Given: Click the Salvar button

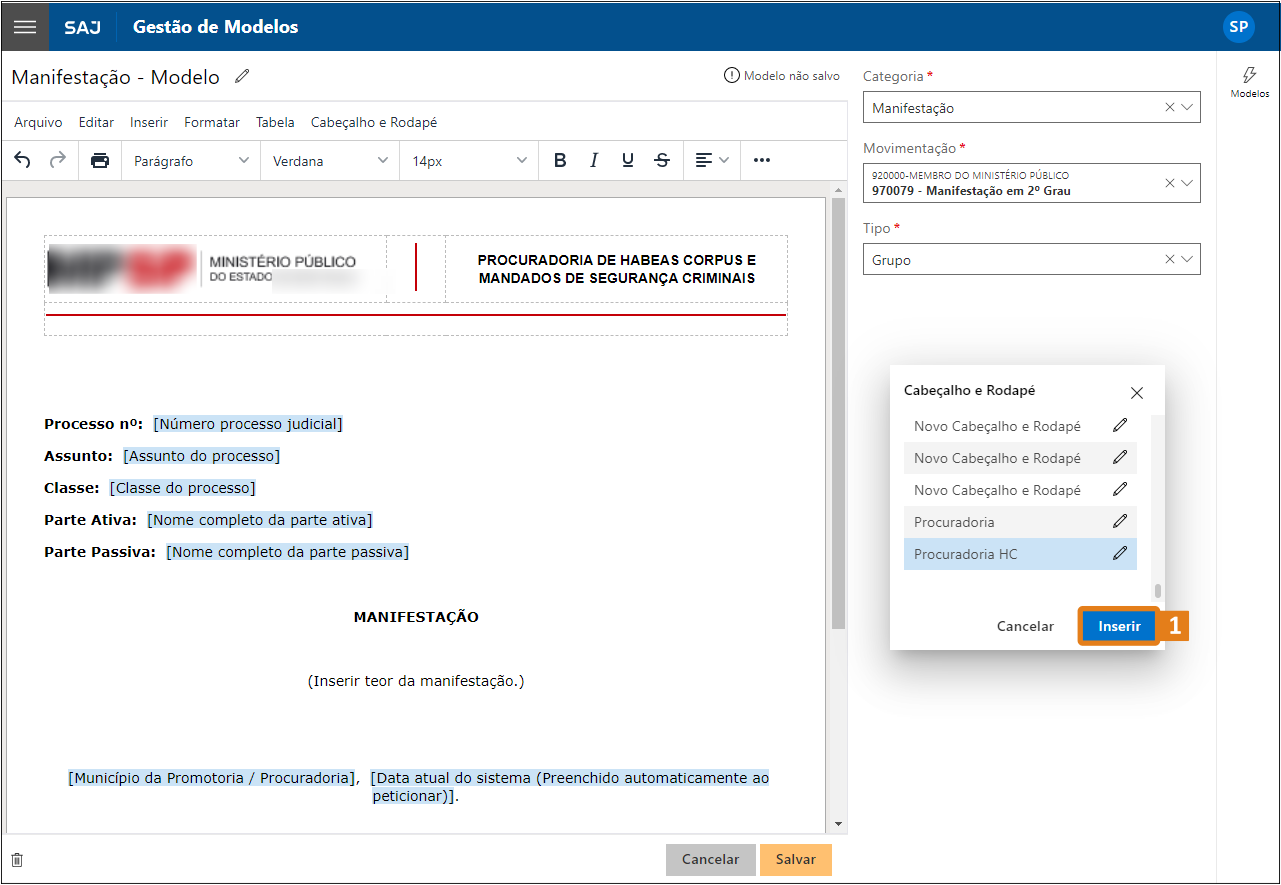Looking at the screenshot, I should pos(795,860).
